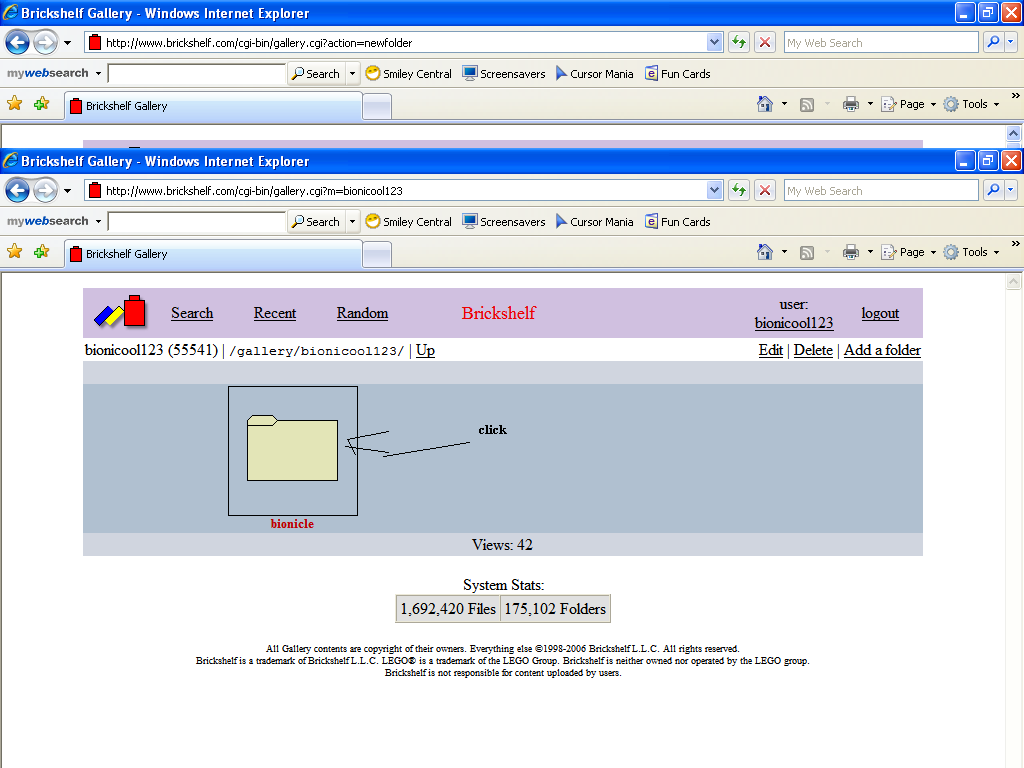Click the RSS feeds icon in front window
Image resolution: width=1024 pixels, height=768 pixels.
(807, 253)
